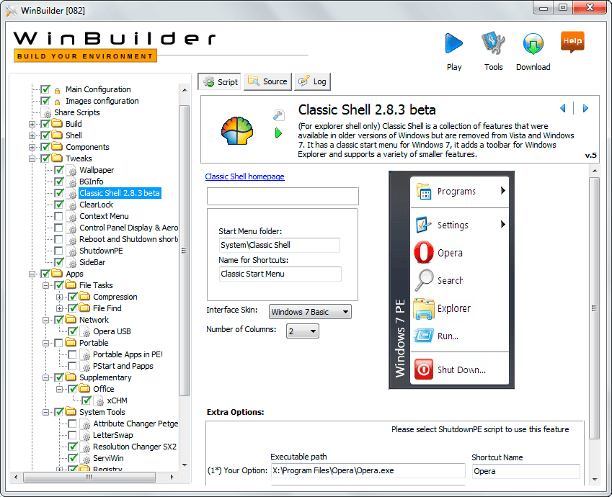Switch to the Script tab

click(x=220, y=82)
